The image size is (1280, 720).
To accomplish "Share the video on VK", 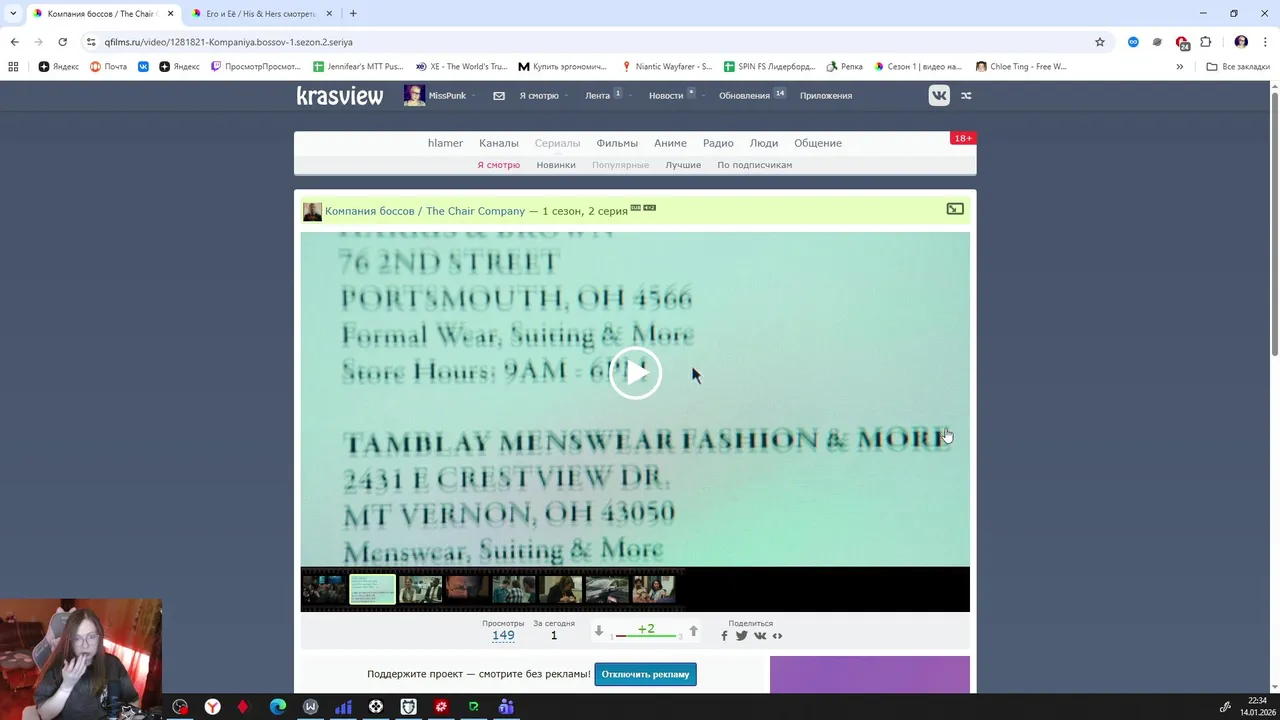I will pos(760,636).
